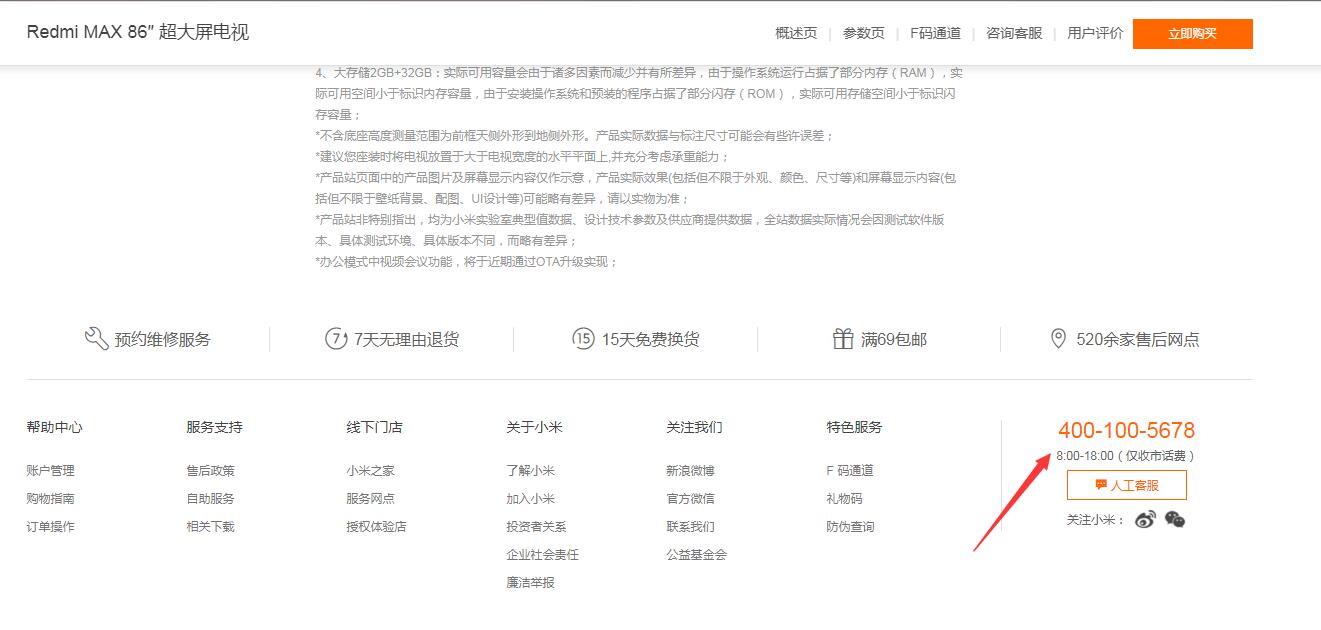The image size is (1321, 630).
Task: Click 线下门店 footer heading
Action: [x=375, y=427]
